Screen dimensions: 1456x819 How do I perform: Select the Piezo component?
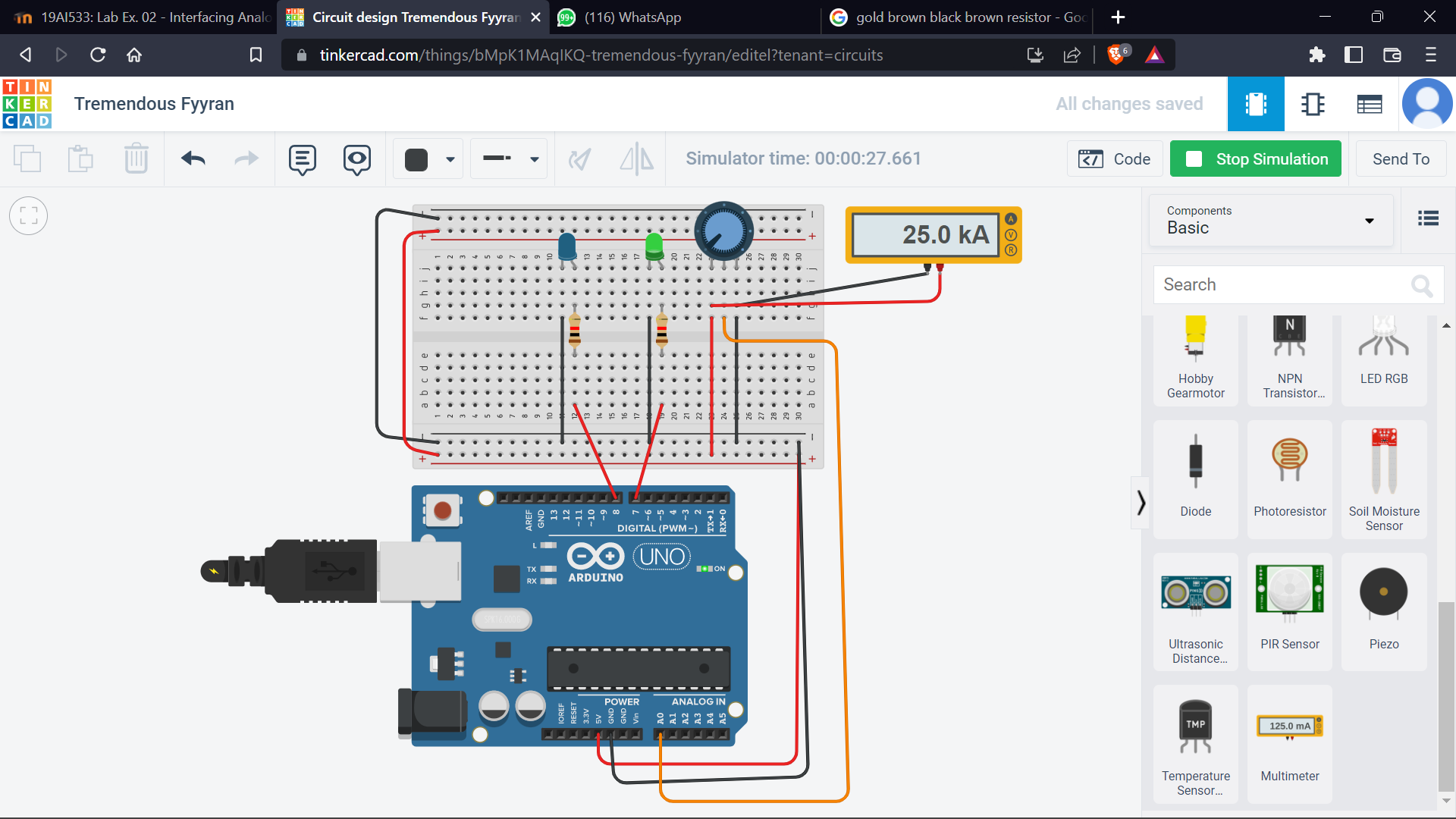pyautogui.click(x=1384, y=612)
